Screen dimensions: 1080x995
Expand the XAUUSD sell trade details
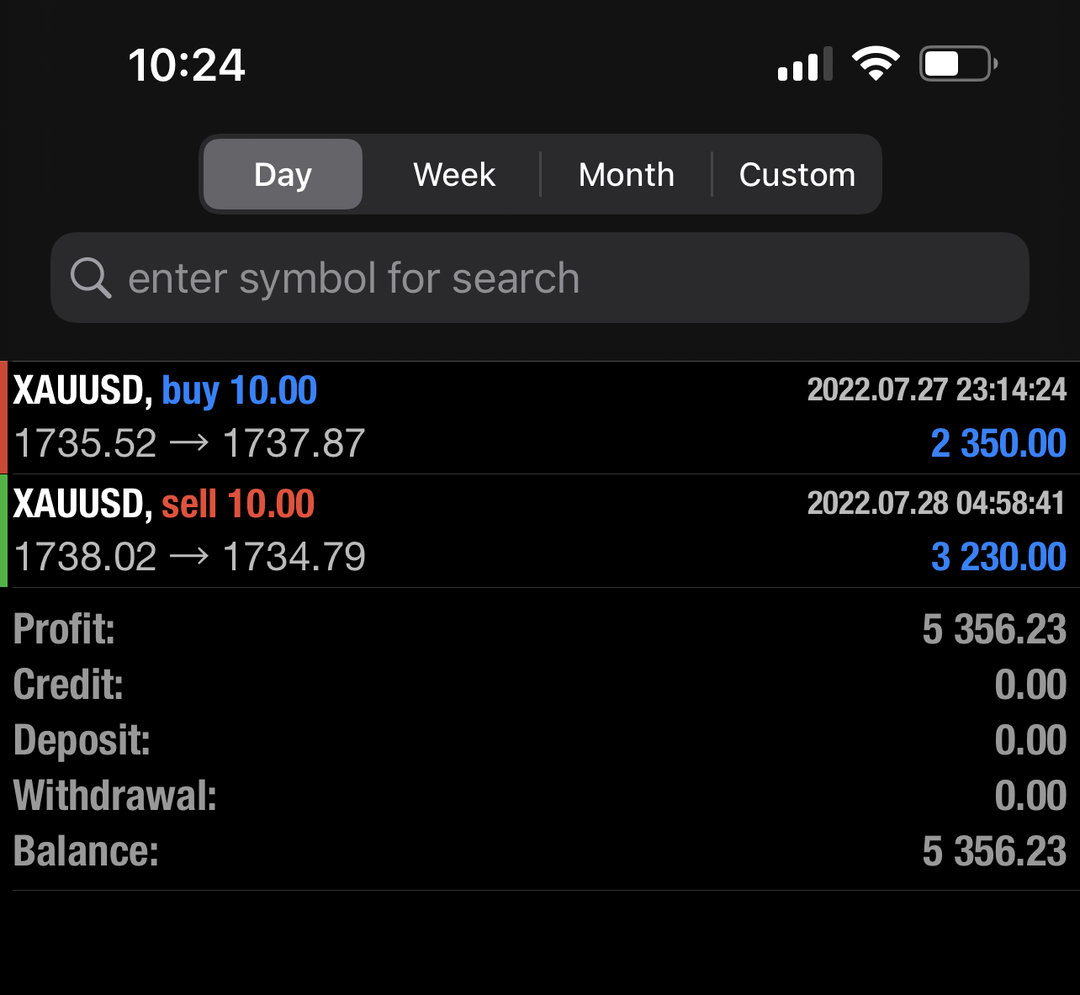[540, 529]
